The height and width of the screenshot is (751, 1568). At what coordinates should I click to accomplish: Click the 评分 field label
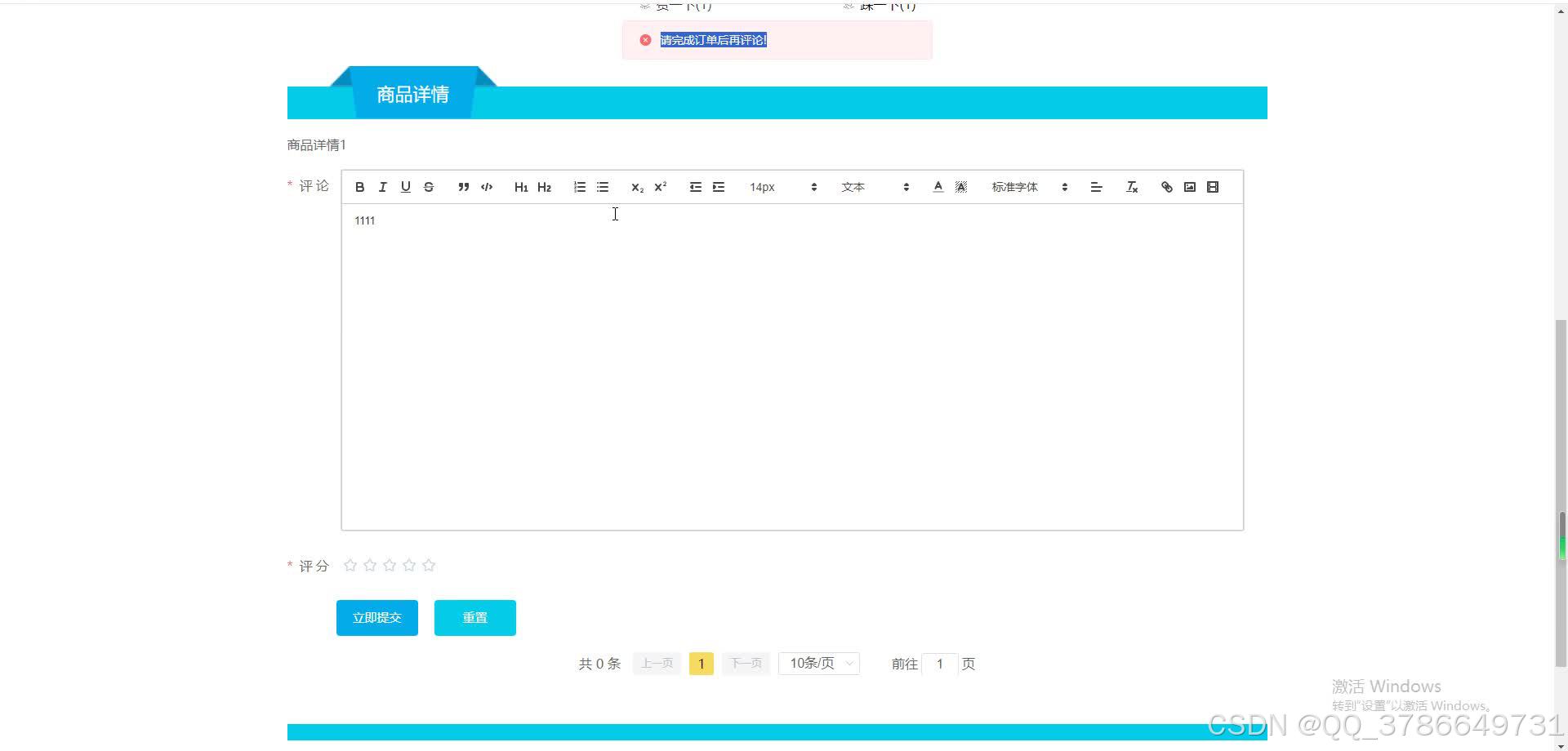pos(314,566)
